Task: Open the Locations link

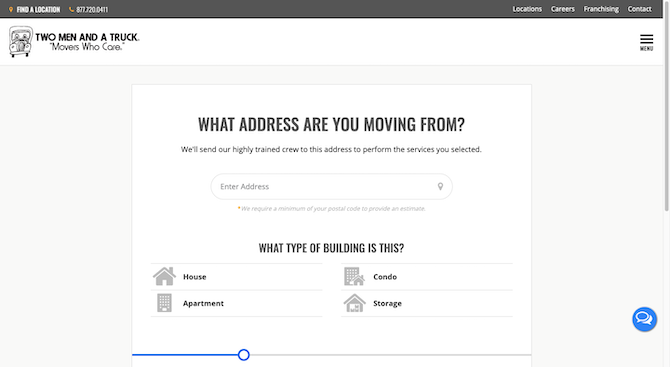Action: point(527,9)
